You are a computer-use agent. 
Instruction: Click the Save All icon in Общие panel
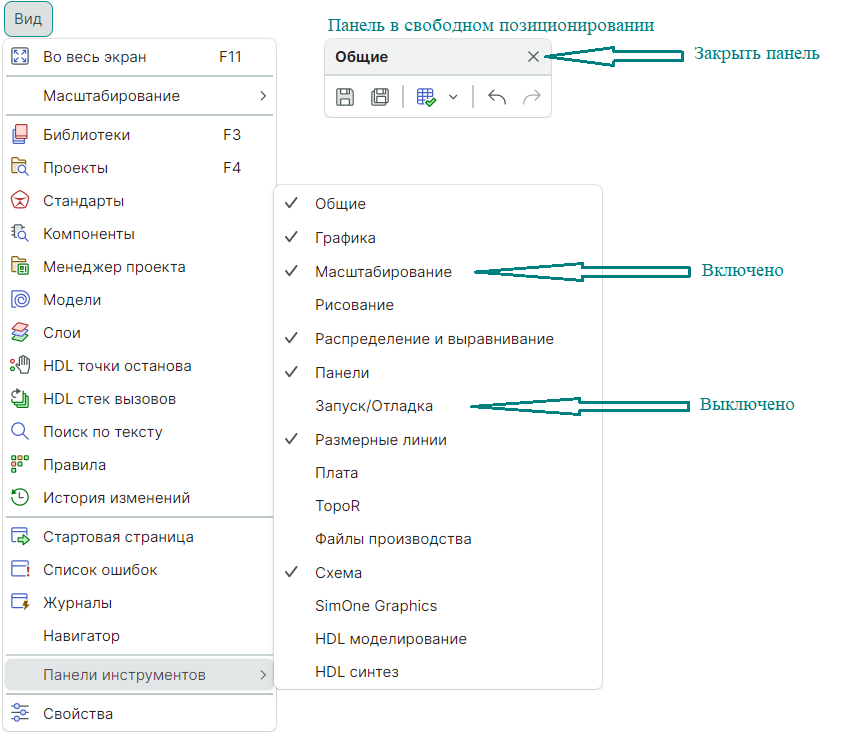click(380, 97)
